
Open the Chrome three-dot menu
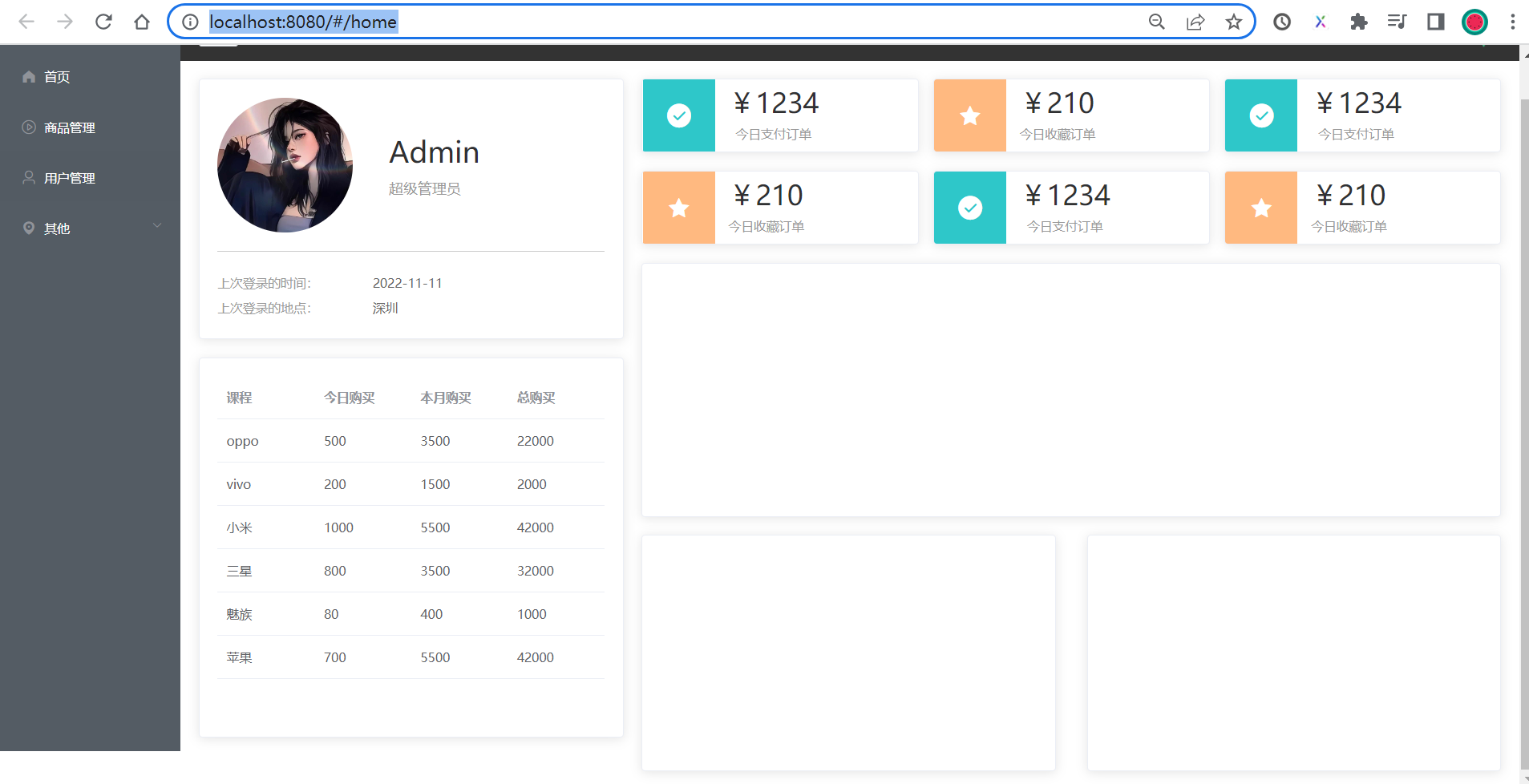point(1513,22)
